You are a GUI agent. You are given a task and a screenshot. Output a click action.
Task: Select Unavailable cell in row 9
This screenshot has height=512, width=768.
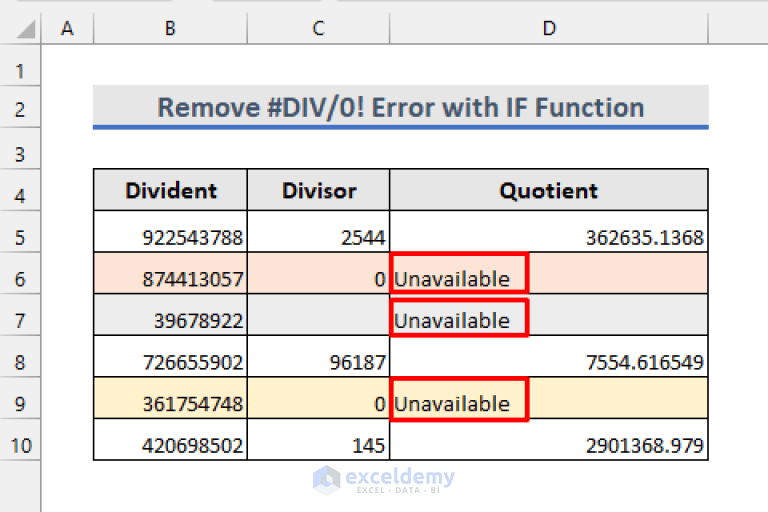[549, 398]
